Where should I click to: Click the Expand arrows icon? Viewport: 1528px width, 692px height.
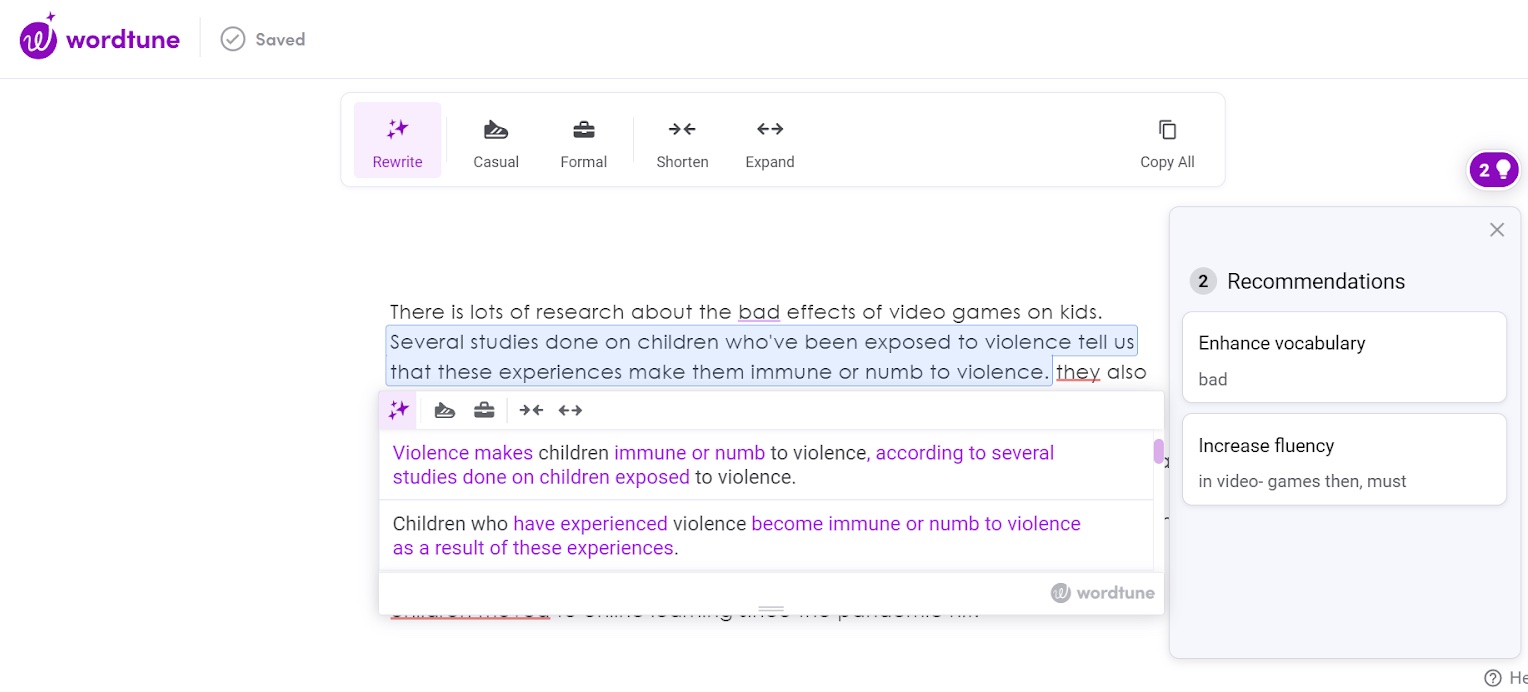point(769,140)
